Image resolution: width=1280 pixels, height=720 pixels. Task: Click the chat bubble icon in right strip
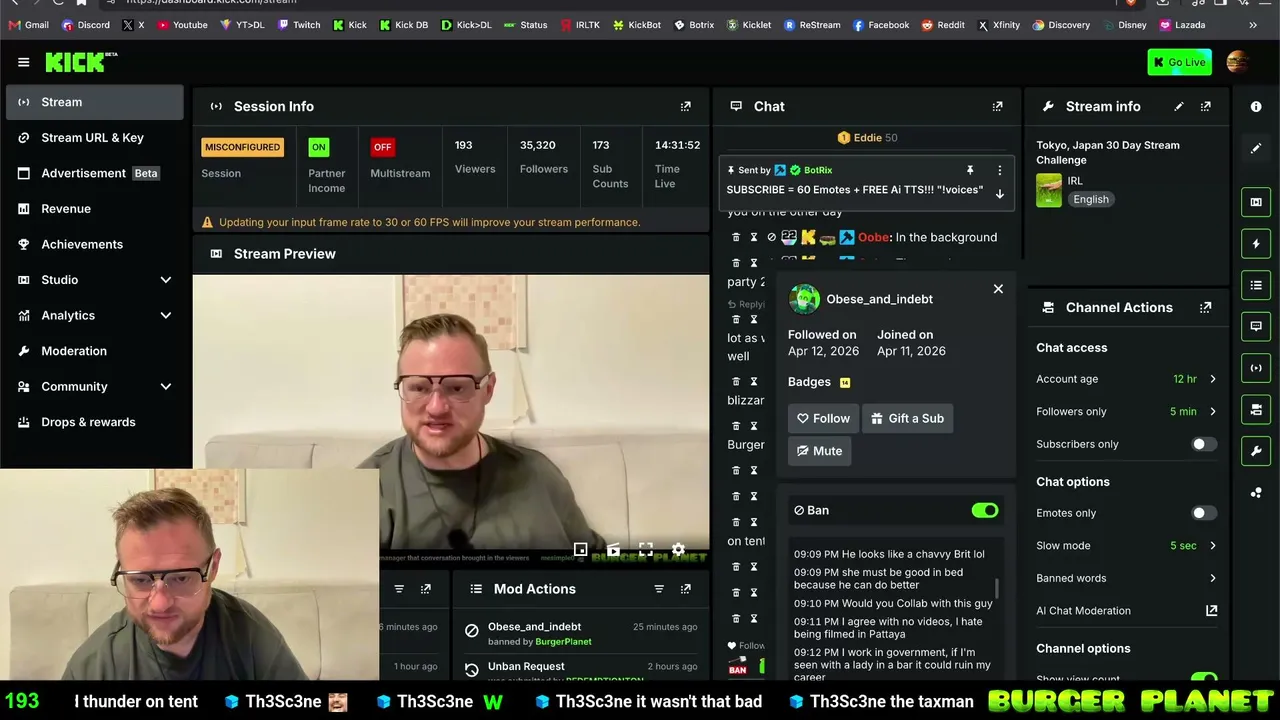pyautogui.click(x=1256, y=326)
